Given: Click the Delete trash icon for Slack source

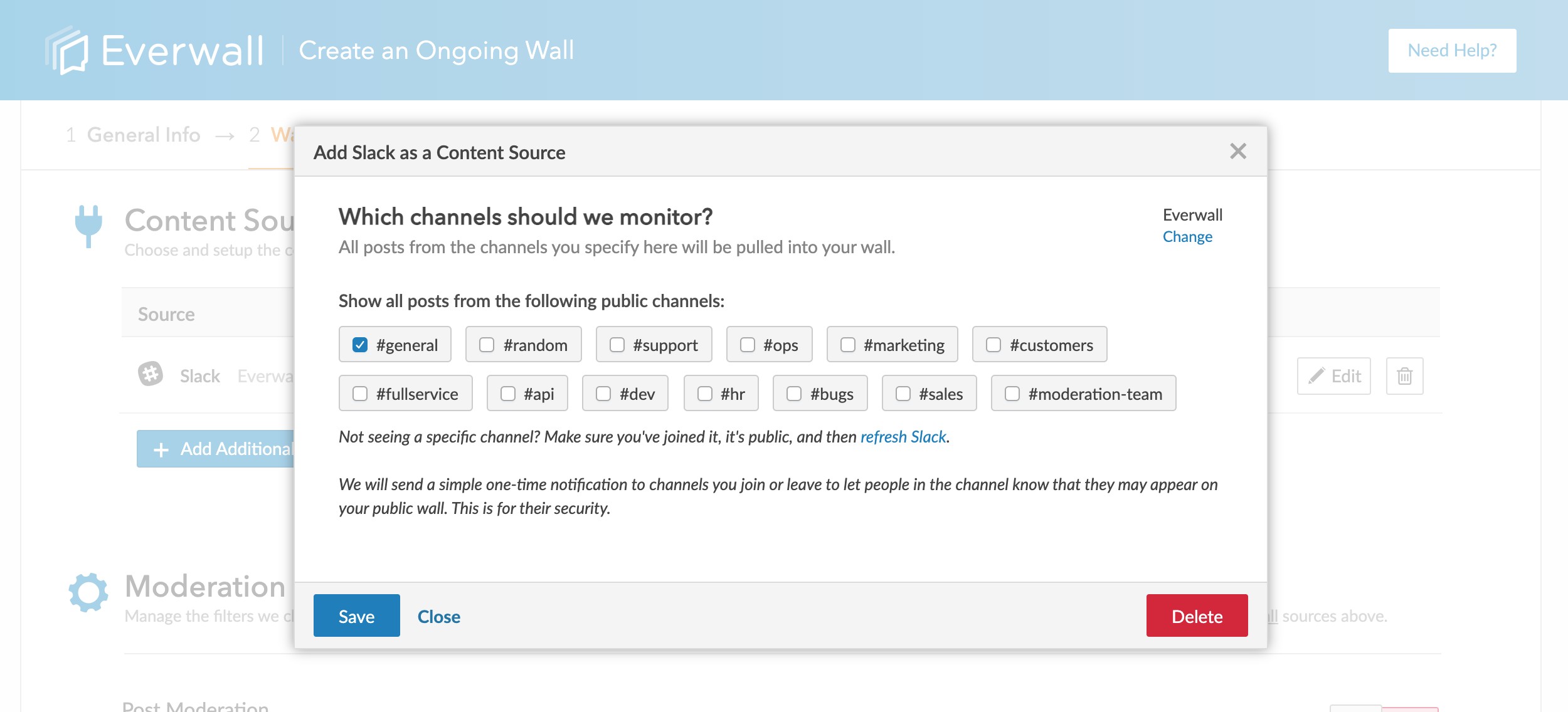Looking at the screenshot, I should pyautogui.click(x=1405, y=375).
